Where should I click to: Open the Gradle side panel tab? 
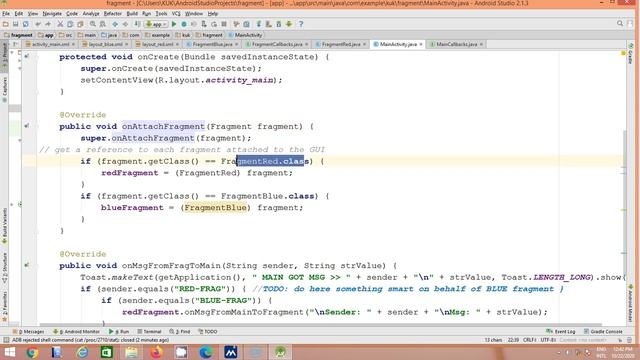631,54
